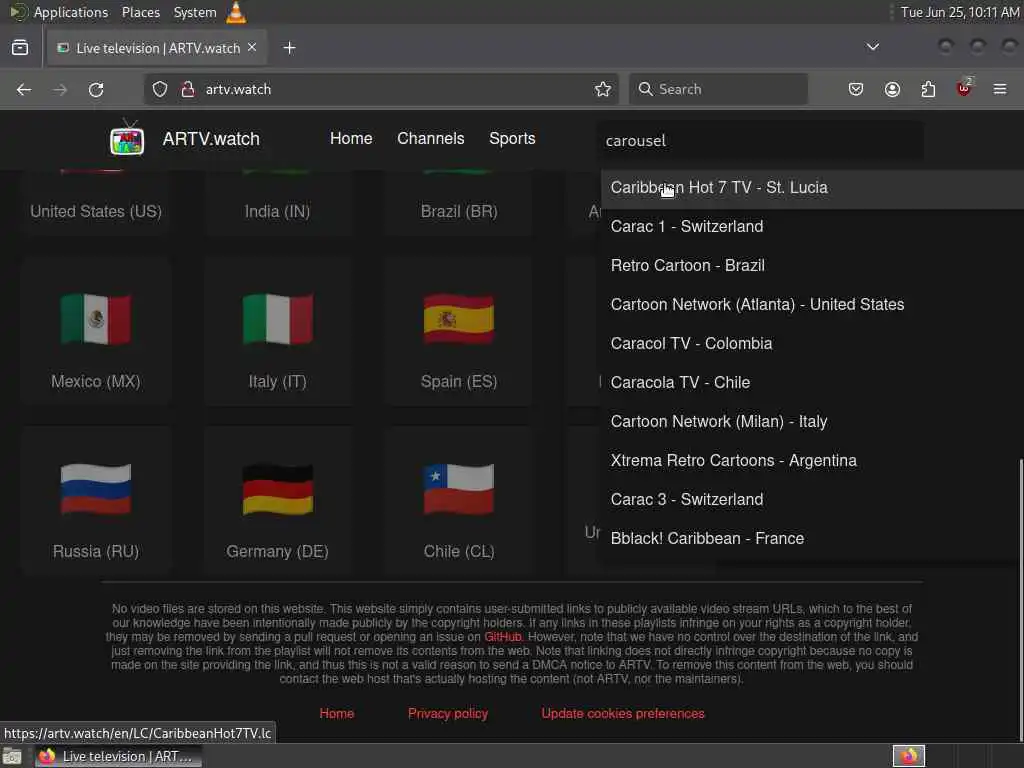Select Caracol TV - Colombia result
This screenshot has width=1024, height=768.
coord(812,344)
